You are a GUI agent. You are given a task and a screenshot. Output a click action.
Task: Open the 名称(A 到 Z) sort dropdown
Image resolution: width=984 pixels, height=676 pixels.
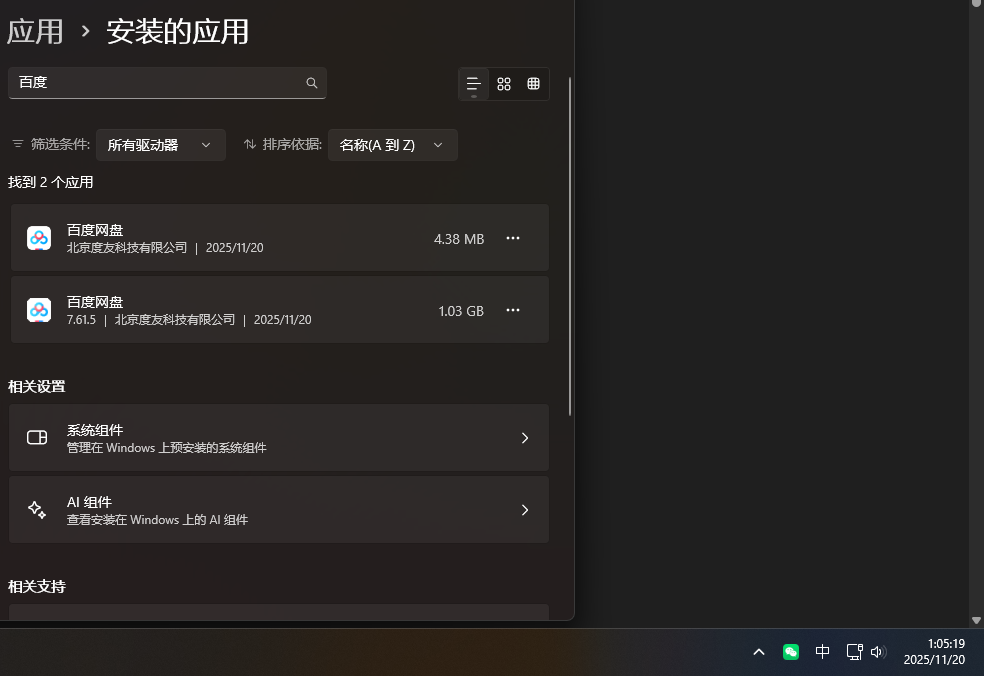pyautogui.click(x=392, y=145)
